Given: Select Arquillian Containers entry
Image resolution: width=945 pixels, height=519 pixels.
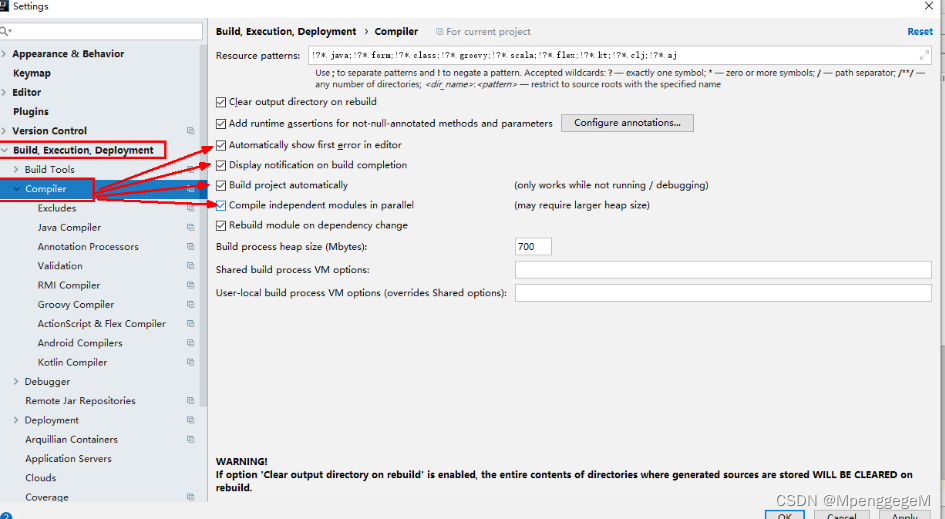Looking at the screenshot, I should pos(71,439).
